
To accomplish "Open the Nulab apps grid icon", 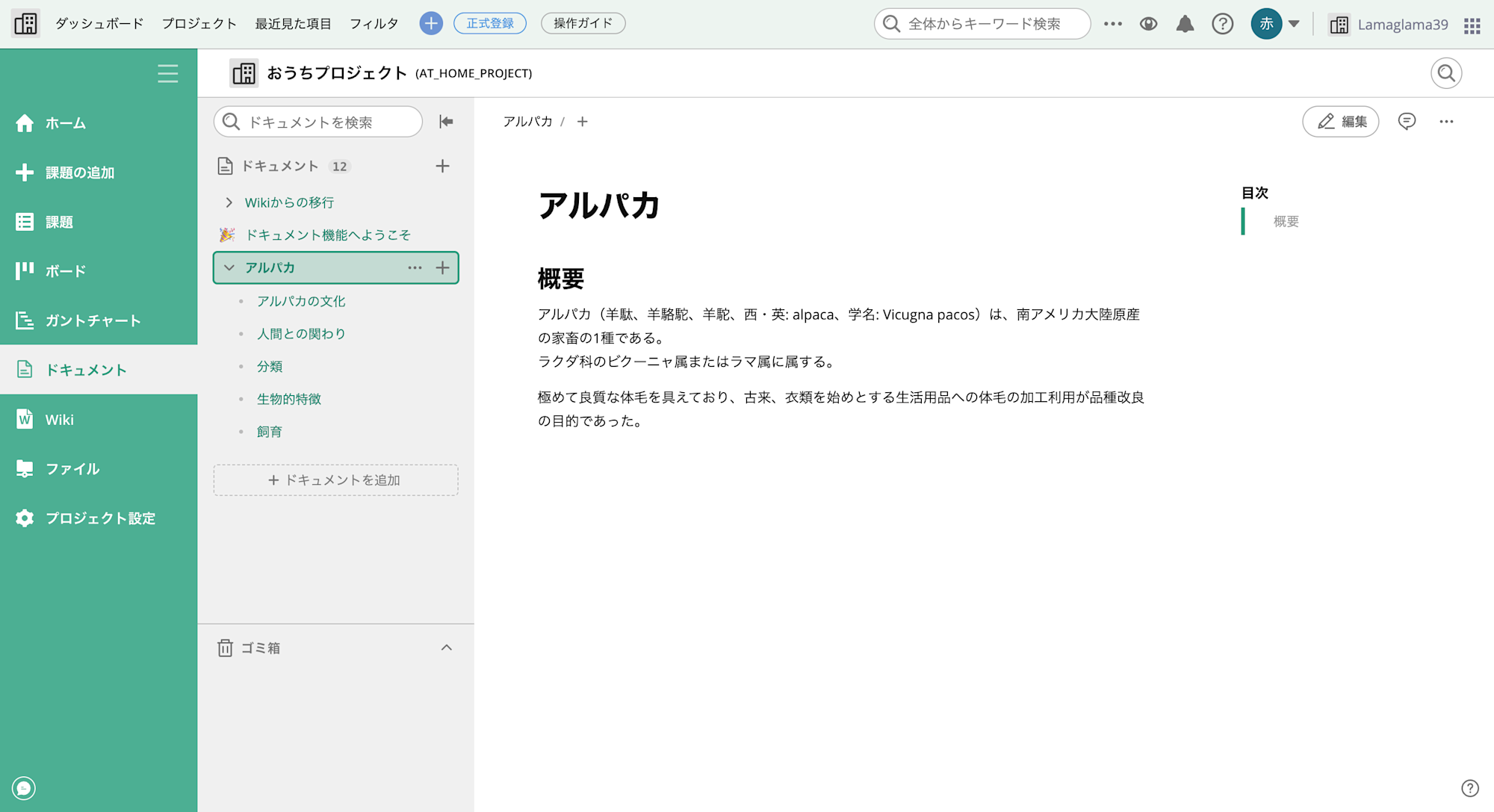I will coord(1471,25).
